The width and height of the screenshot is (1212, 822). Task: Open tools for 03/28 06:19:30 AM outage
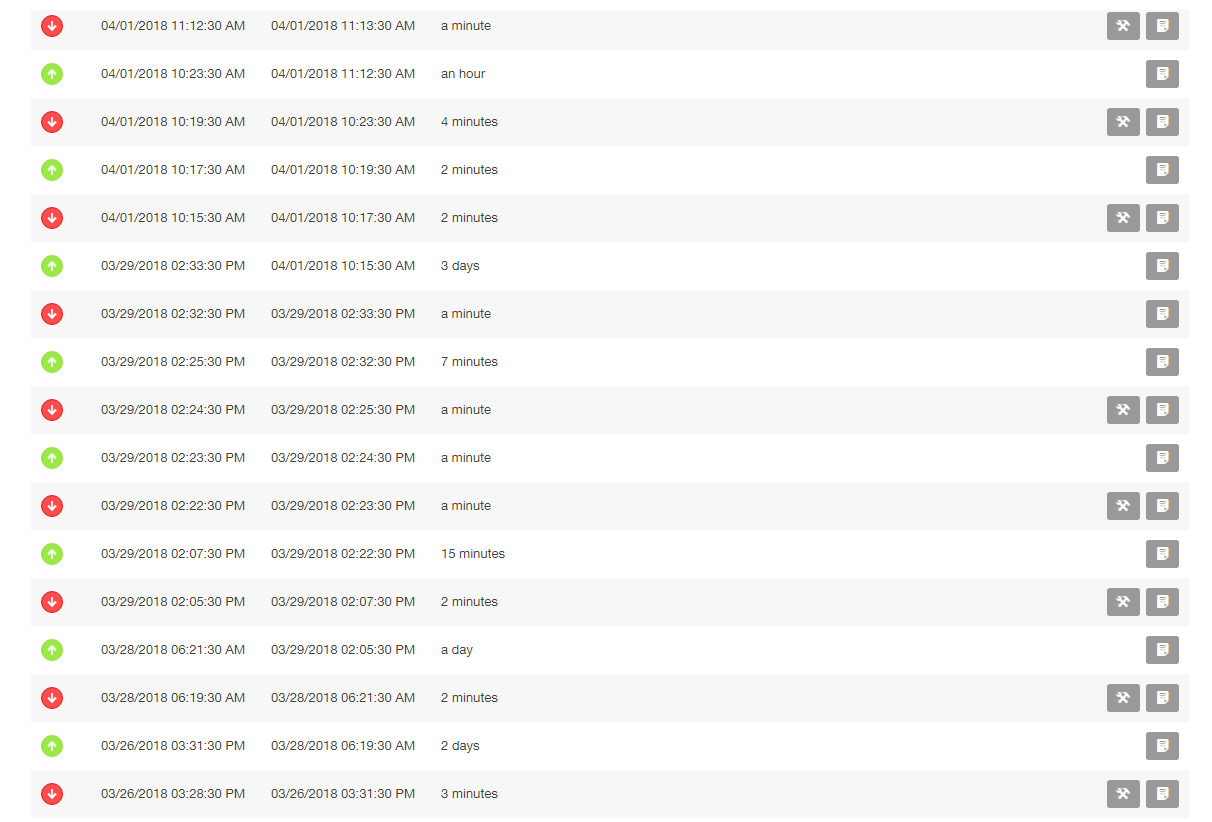pos(1123,698)
